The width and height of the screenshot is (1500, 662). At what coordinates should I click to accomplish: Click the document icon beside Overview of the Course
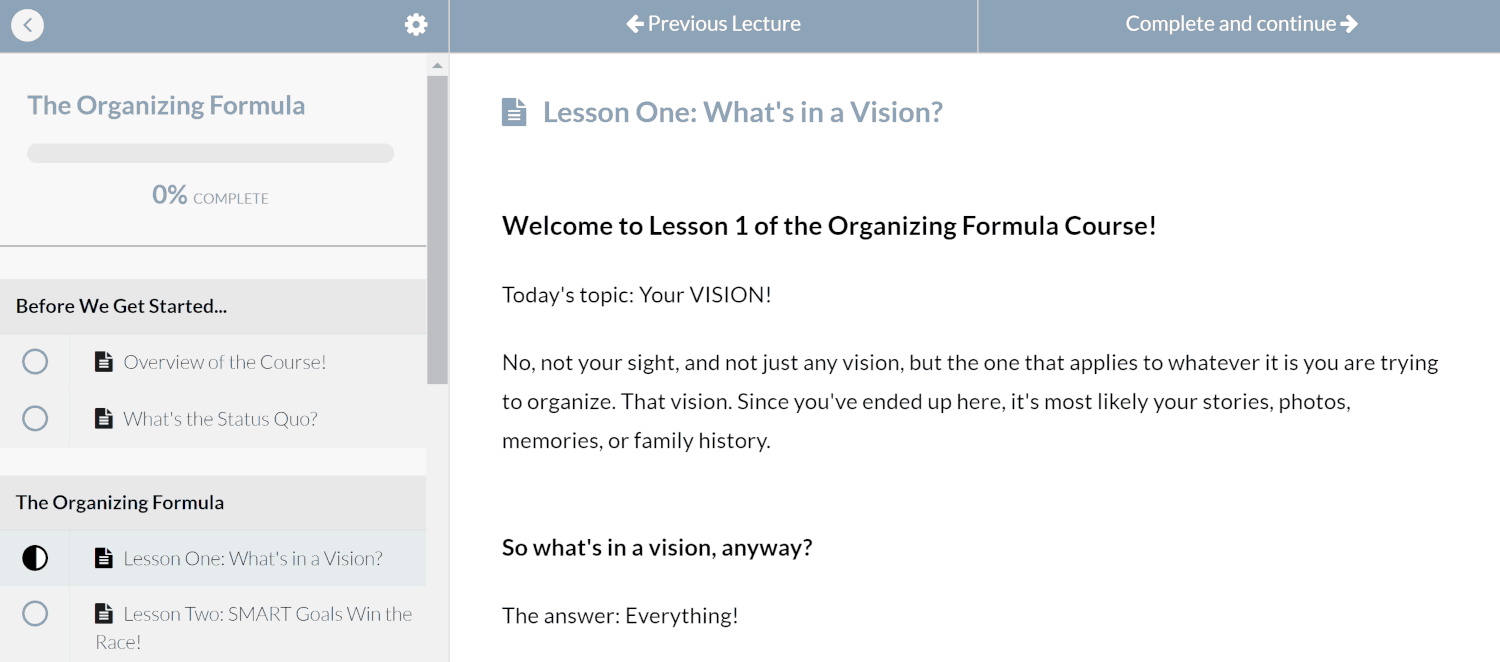click(104, 362)
